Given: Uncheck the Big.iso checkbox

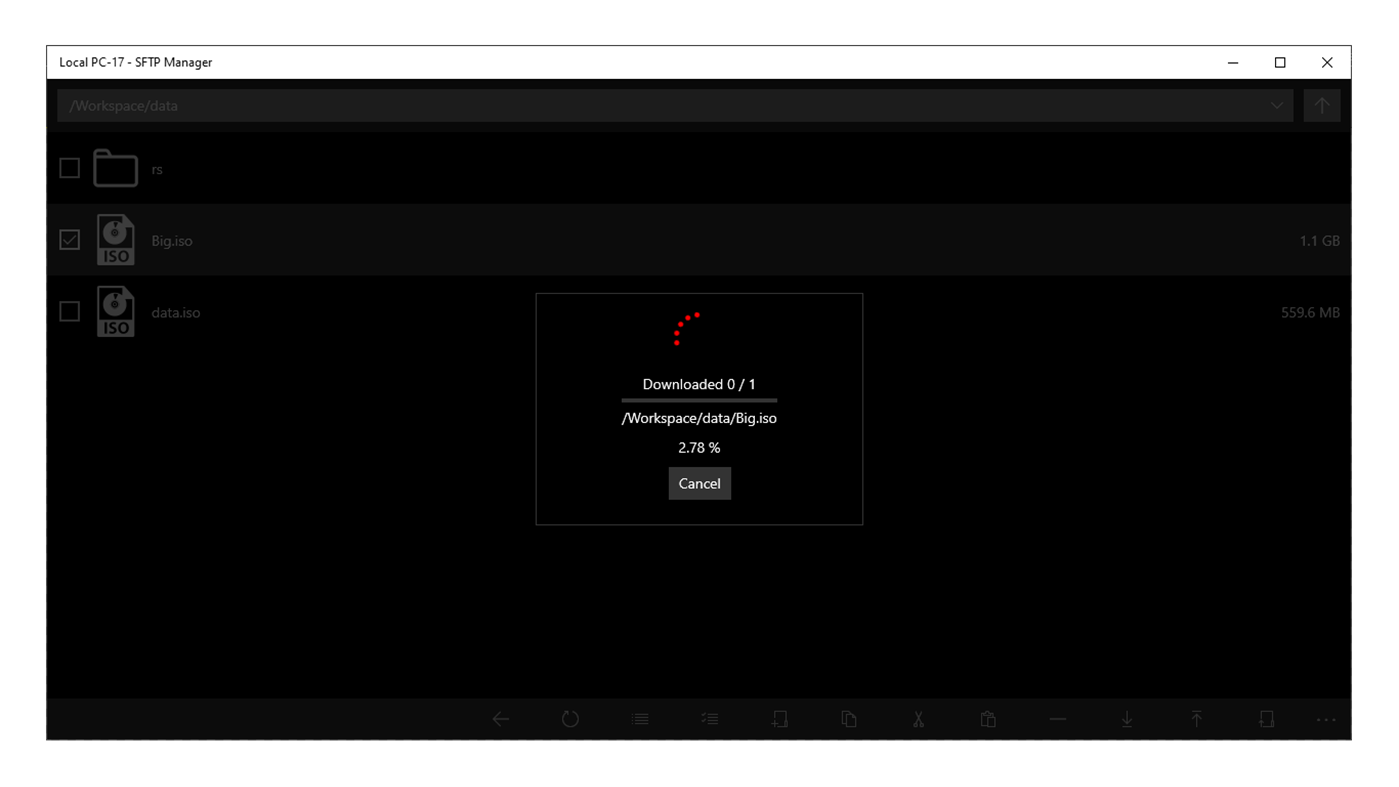Looking at the screenshot, I should point(69,239).
